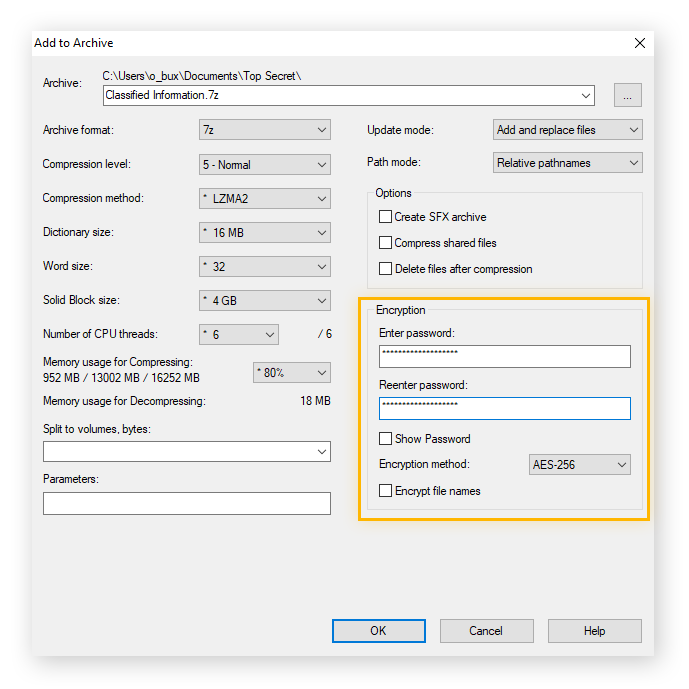Close the Add to Archive dialog
Image resolution: width=689 pixels, height=689 pixels.
click(640, 43)
